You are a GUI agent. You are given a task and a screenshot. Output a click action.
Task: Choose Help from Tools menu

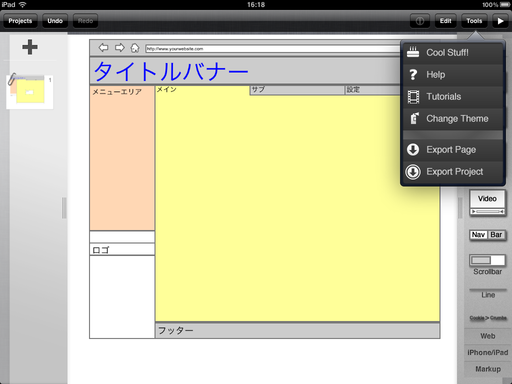(453, 75)
